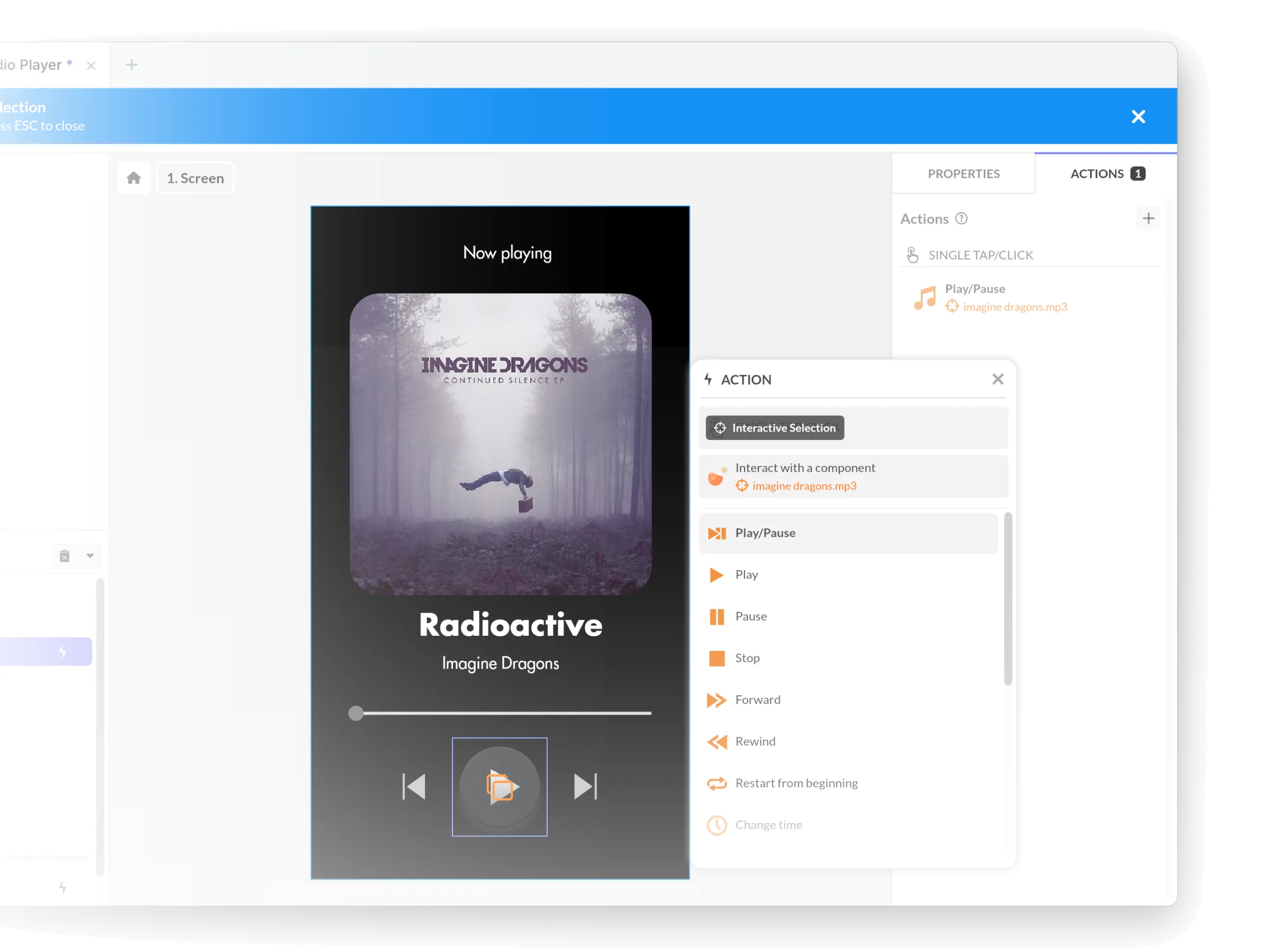The width and height of the screenshot is (1270, 952).
Task: Click the audio progress slider handle
Action: click(356, 713)
